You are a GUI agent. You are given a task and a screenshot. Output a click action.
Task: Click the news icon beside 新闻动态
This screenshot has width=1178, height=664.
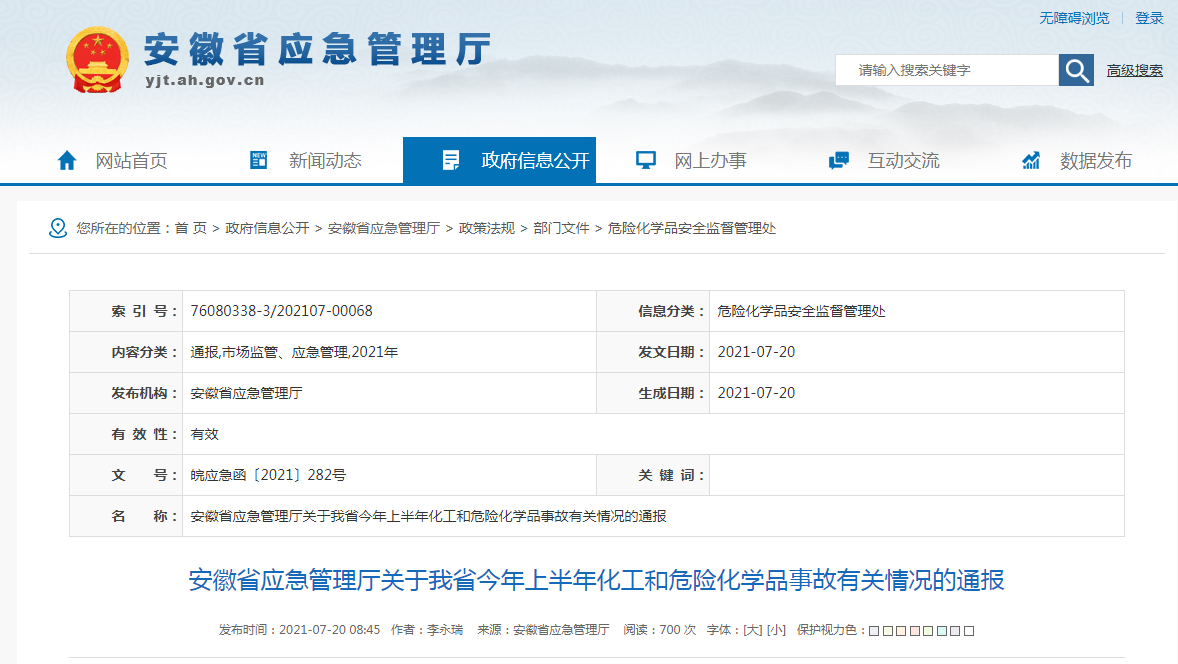pyautogui.click(x=259, y=160)
